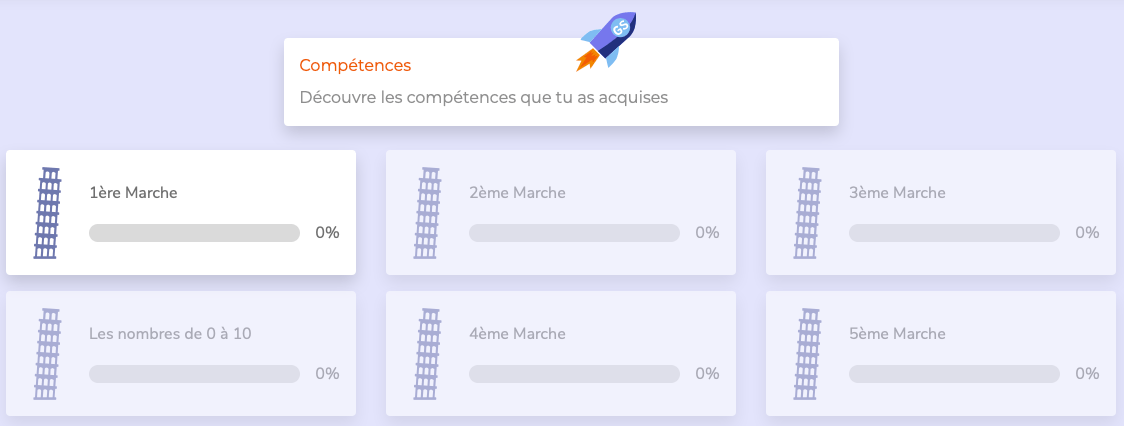Click the rocket icon above the Compétences card
1124x426 pixels.
point(607,41)
